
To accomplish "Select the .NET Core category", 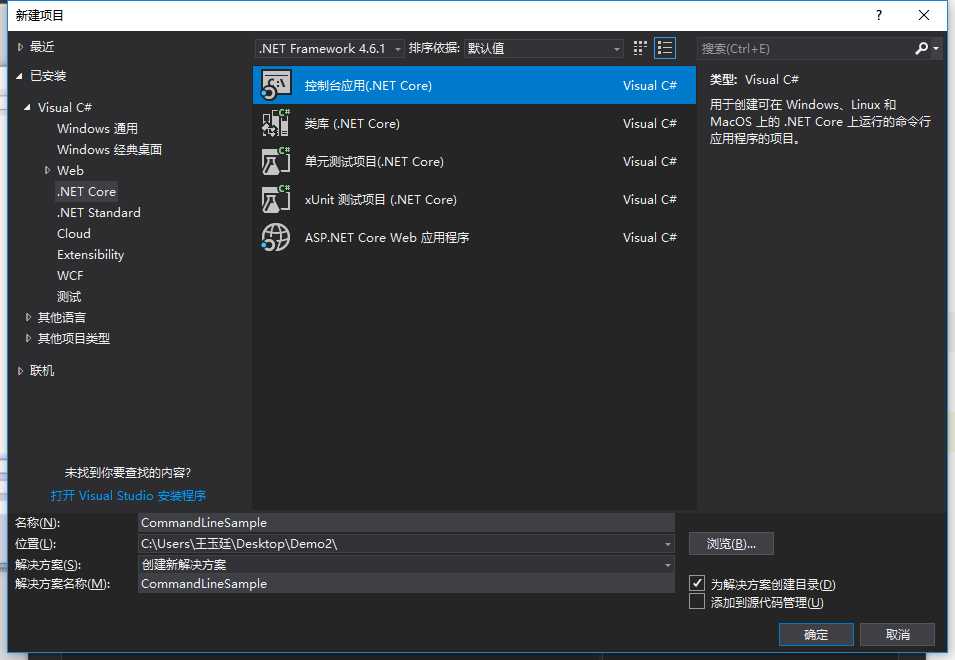I will coord(86,191).
